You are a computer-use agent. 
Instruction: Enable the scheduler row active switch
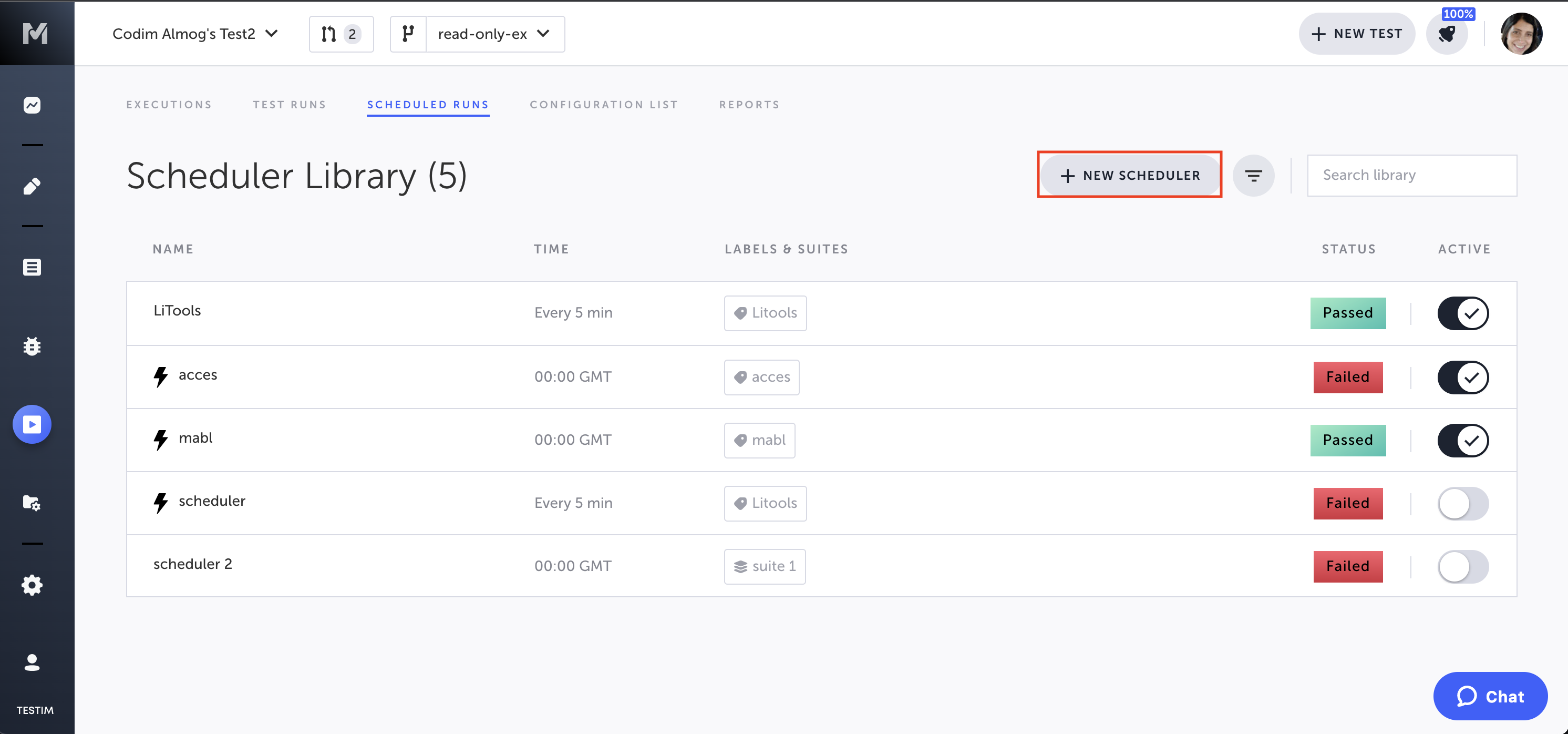[1463, 503]
